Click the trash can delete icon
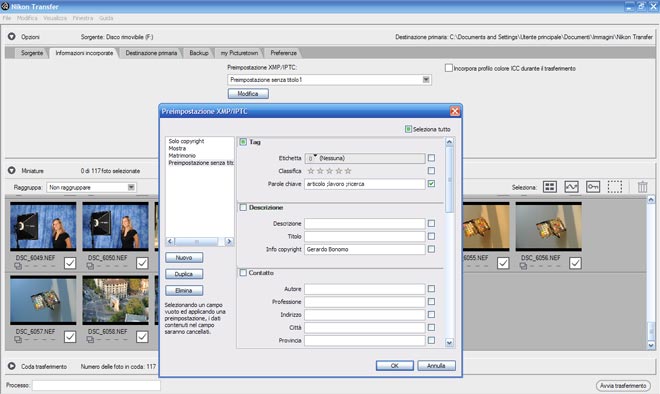The image size is (660, 394). [x=642, y=187]
